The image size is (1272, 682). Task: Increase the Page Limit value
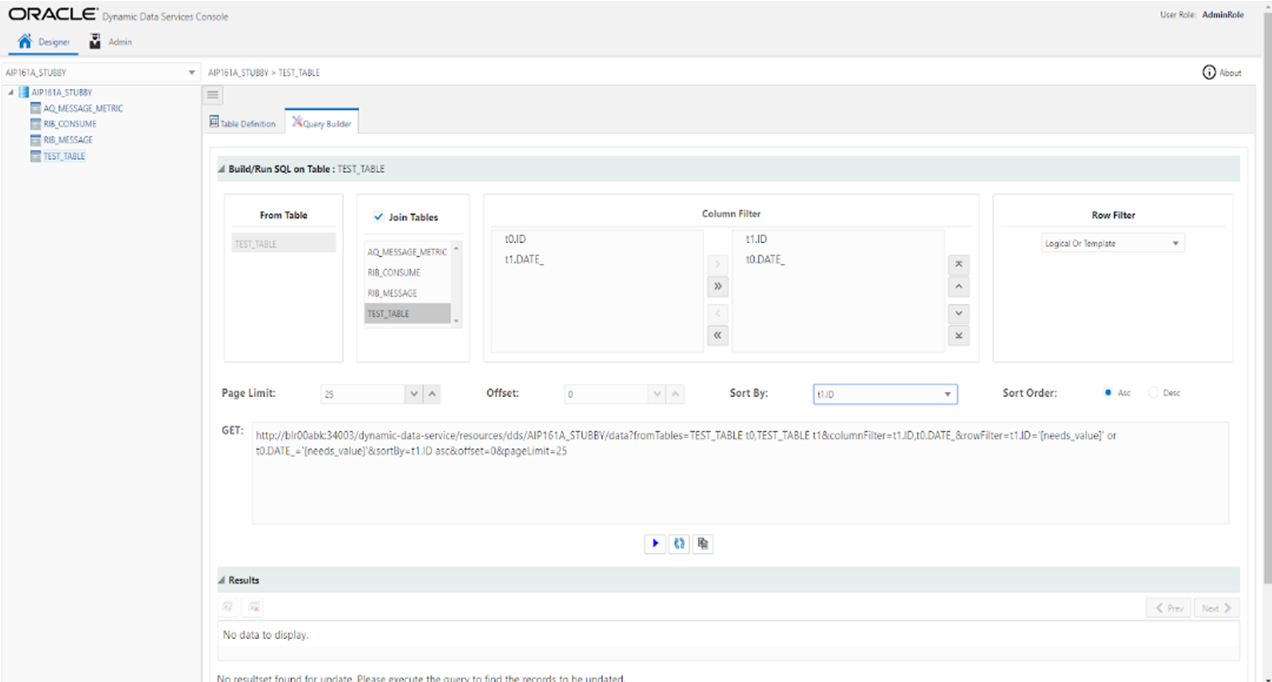pos(432,394)
